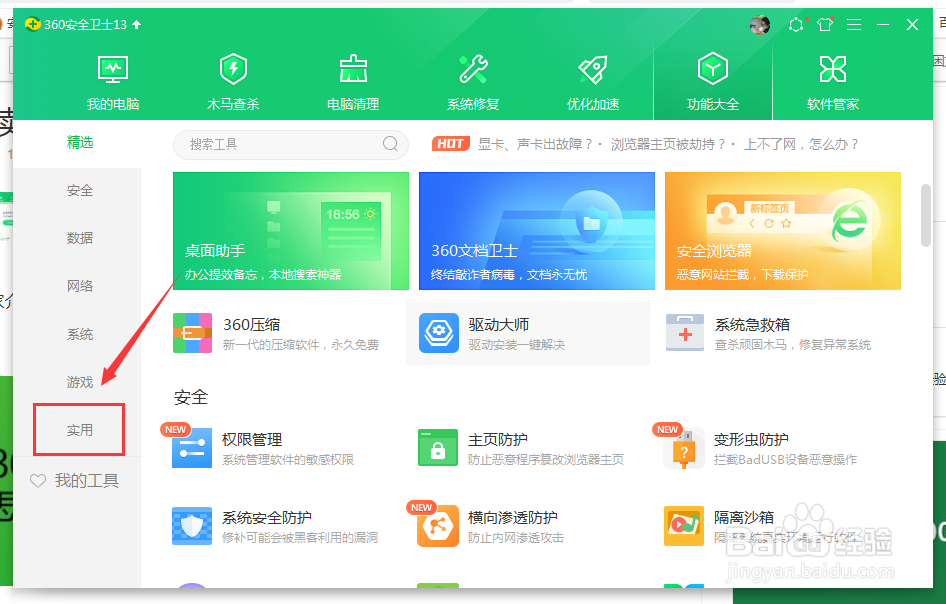Open 360压缩 tool

276,333
